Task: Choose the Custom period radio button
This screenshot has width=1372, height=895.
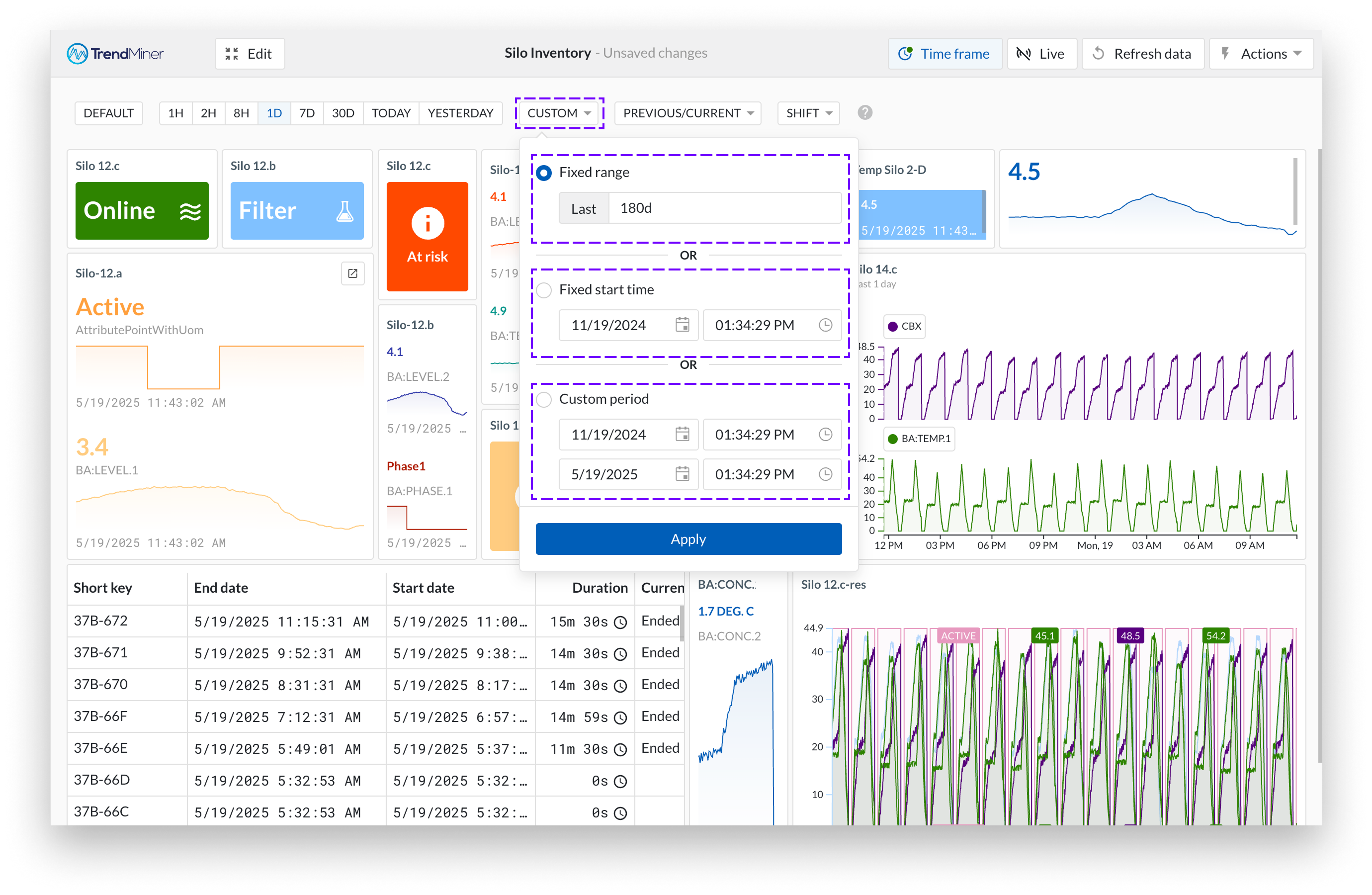Action: coord(544,399)
